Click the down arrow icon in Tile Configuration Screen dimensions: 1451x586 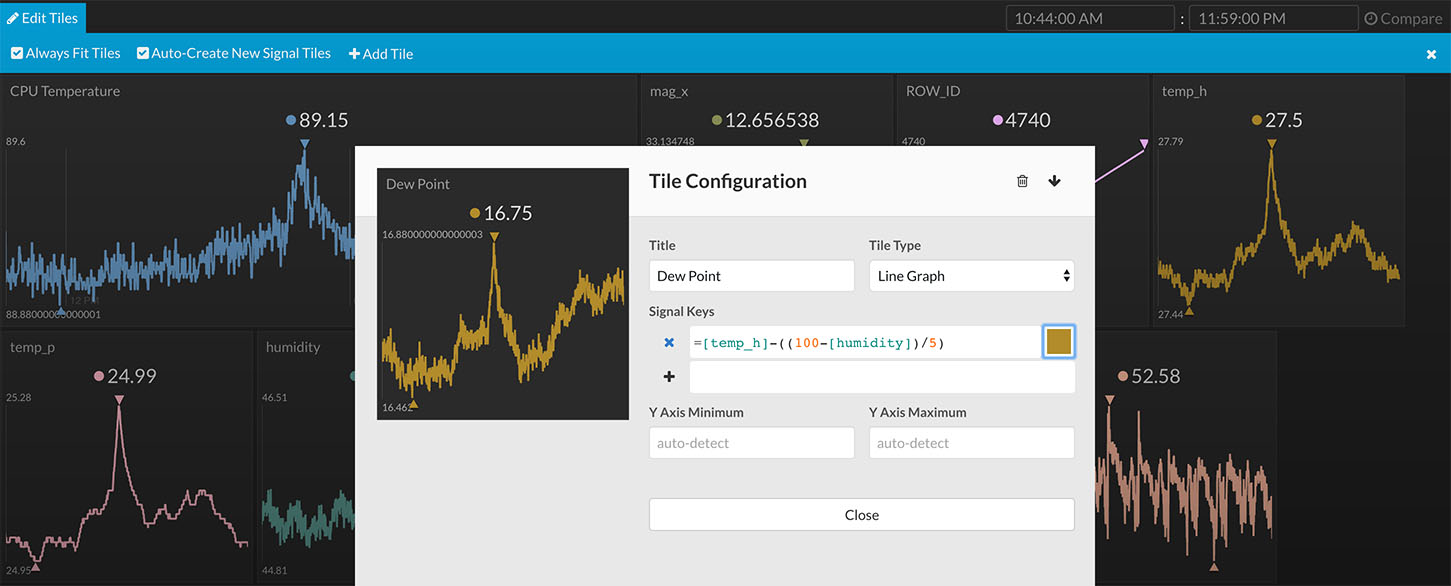1054,181
